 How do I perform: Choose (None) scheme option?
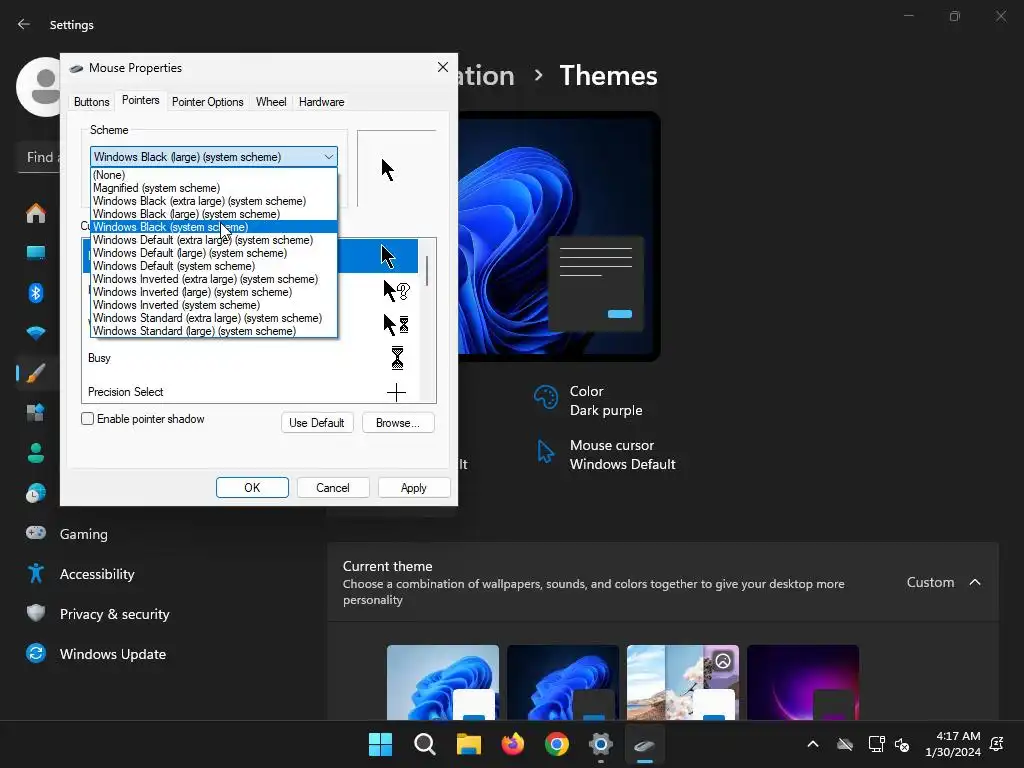pyautogui.click(x=214, y=175)
